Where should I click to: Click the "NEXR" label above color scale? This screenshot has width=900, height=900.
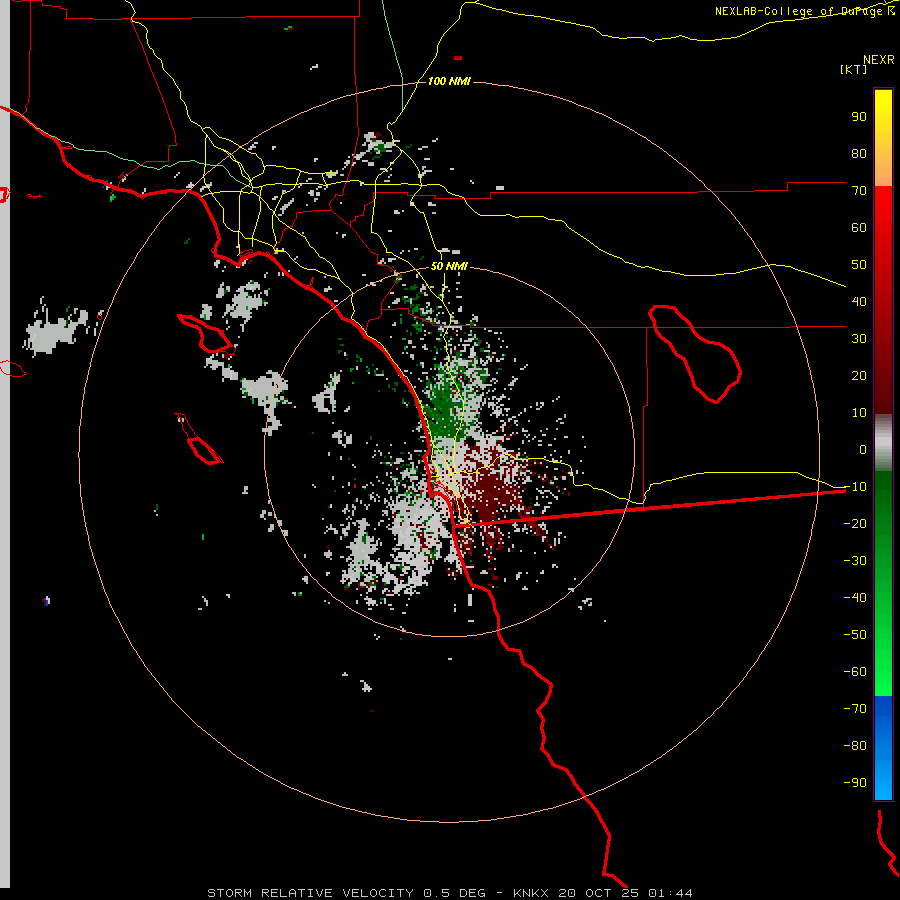point(879,60)
